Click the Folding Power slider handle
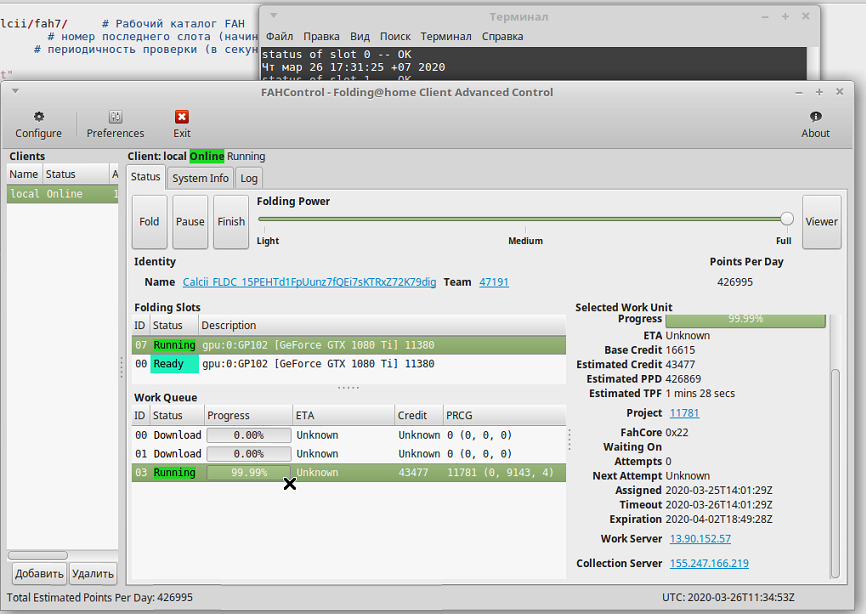 786,219
